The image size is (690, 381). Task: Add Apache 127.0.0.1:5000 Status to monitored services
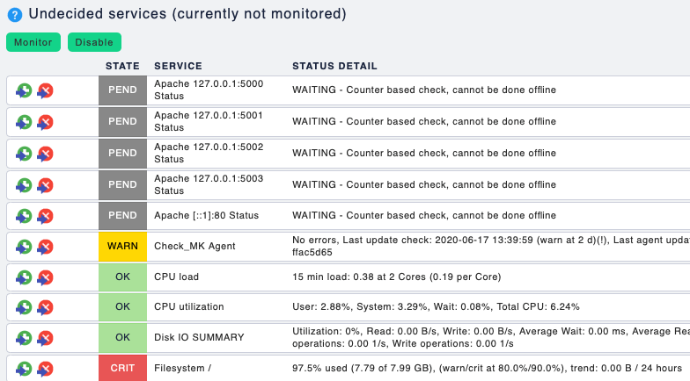coord(24,91)
